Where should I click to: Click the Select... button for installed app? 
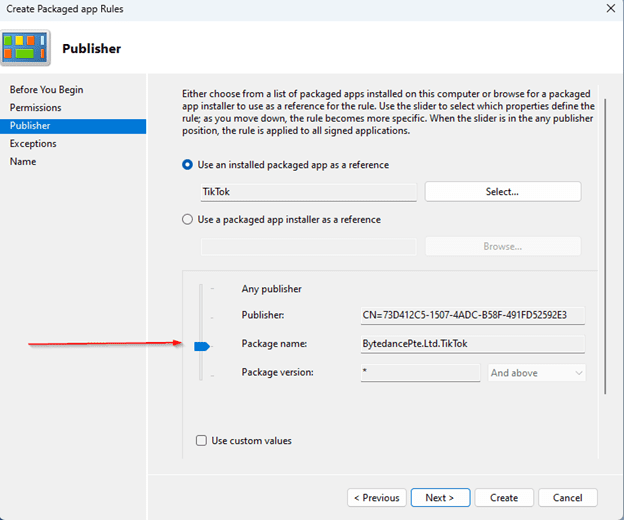502,192
